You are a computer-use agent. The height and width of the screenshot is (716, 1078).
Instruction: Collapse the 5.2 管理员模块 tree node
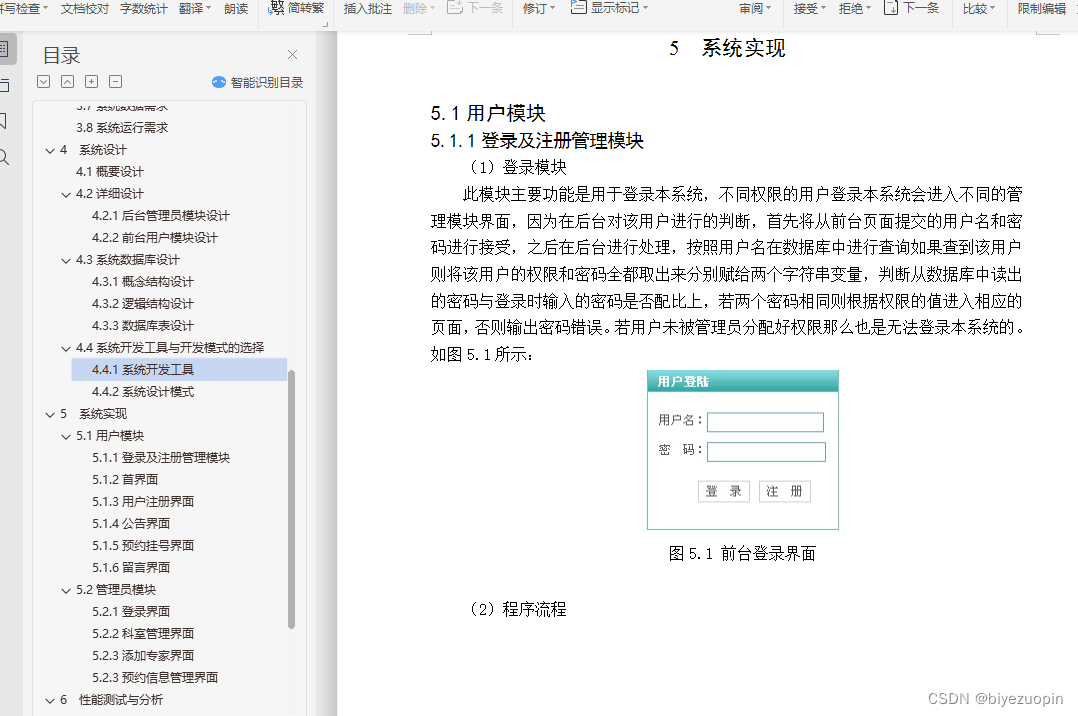point(66,591)
